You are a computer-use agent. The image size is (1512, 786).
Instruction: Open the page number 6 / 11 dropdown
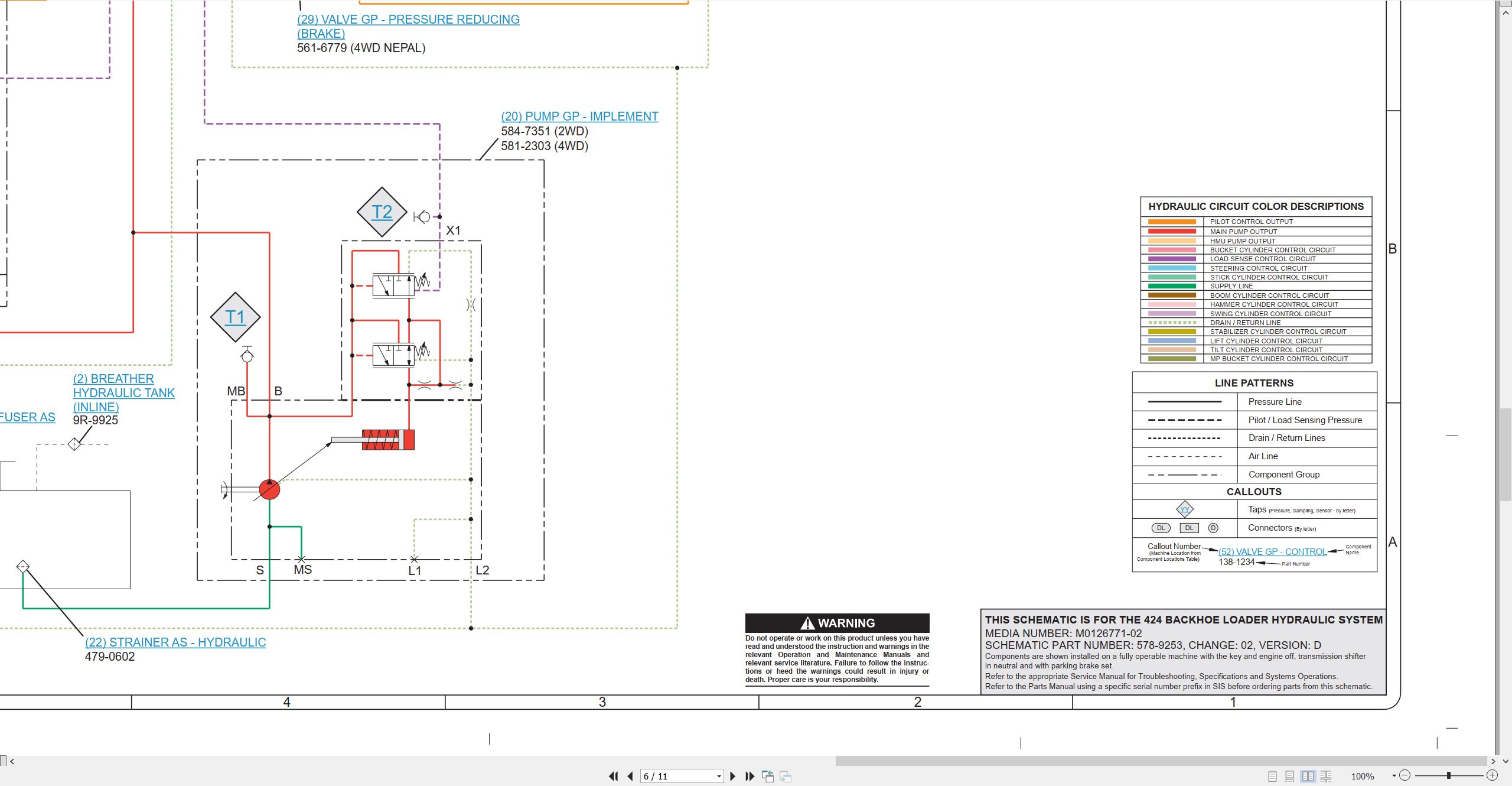(x=719, y=776)
